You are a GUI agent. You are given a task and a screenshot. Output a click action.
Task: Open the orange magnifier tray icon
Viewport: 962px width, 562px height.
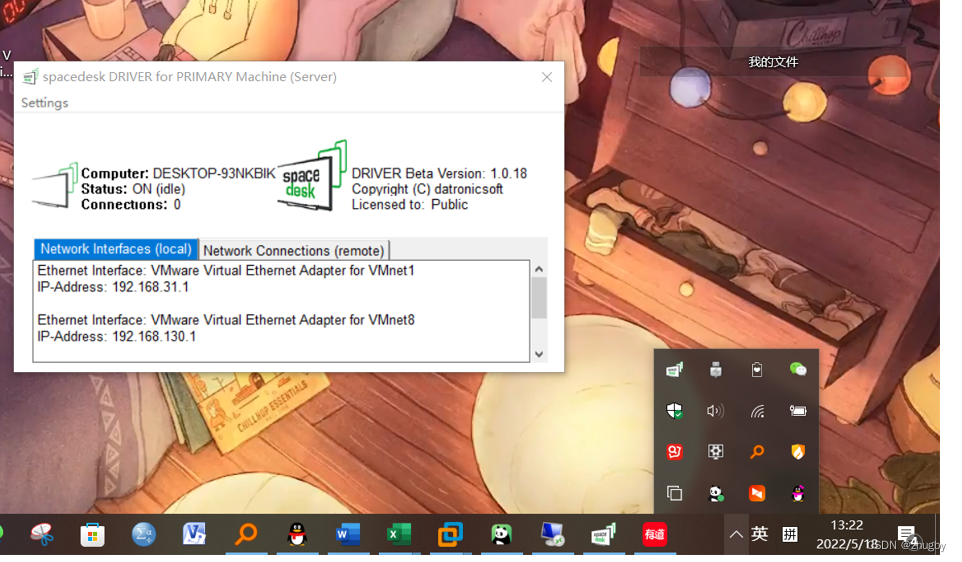click(756, 452)
